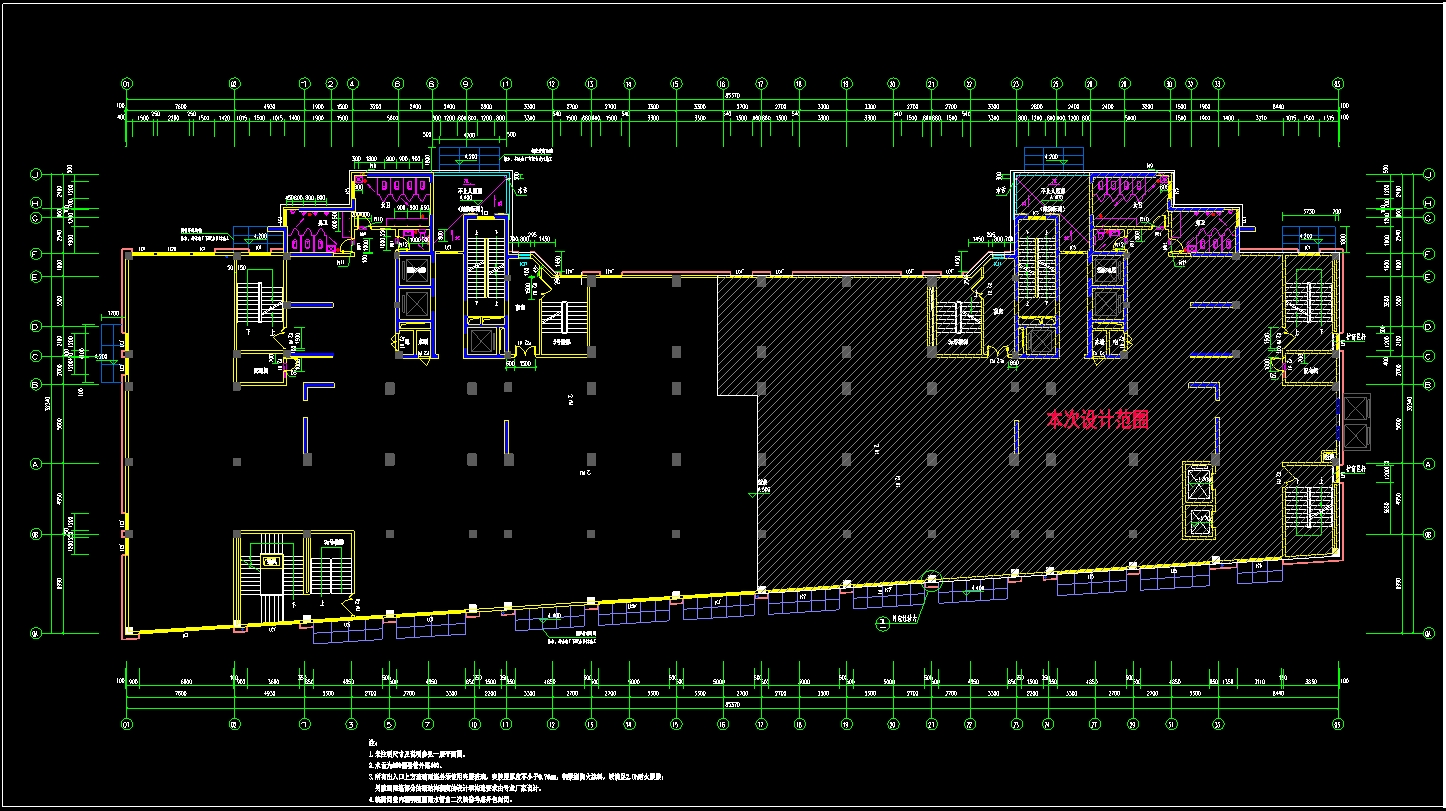The image size is (1446, 811).
Task: Click the red "本次设计范围" label
Action: pyautogui.click(x=1097, y=421)
